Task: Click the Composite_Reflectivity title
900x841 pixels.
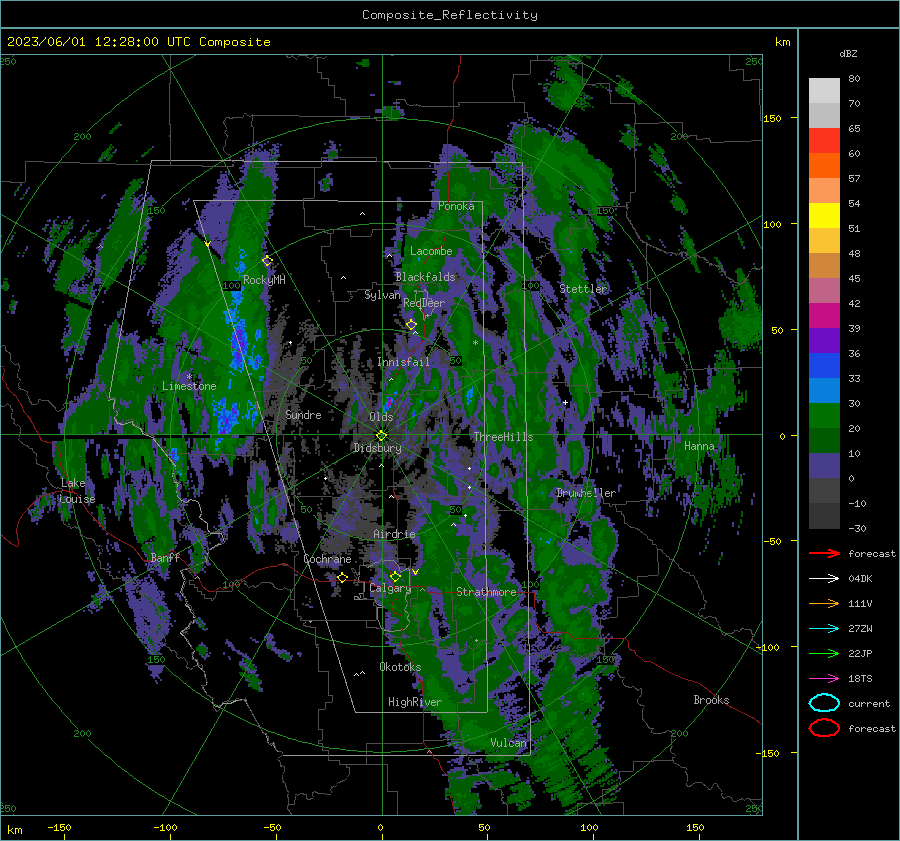Action: 450,15
